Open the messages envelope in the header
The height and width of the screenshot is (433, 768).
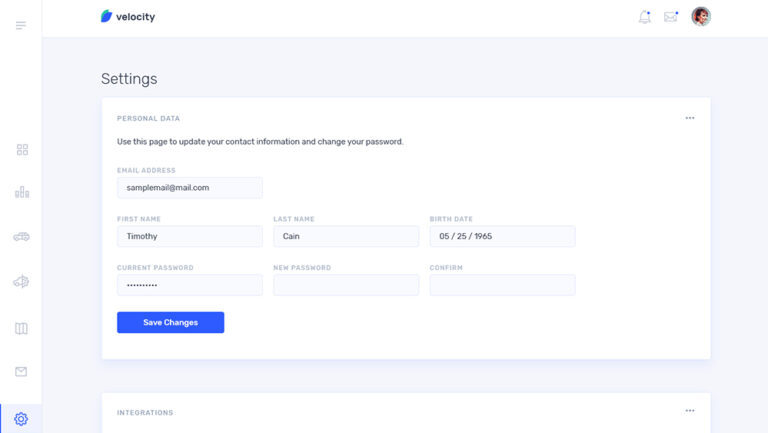pos(671,17)
